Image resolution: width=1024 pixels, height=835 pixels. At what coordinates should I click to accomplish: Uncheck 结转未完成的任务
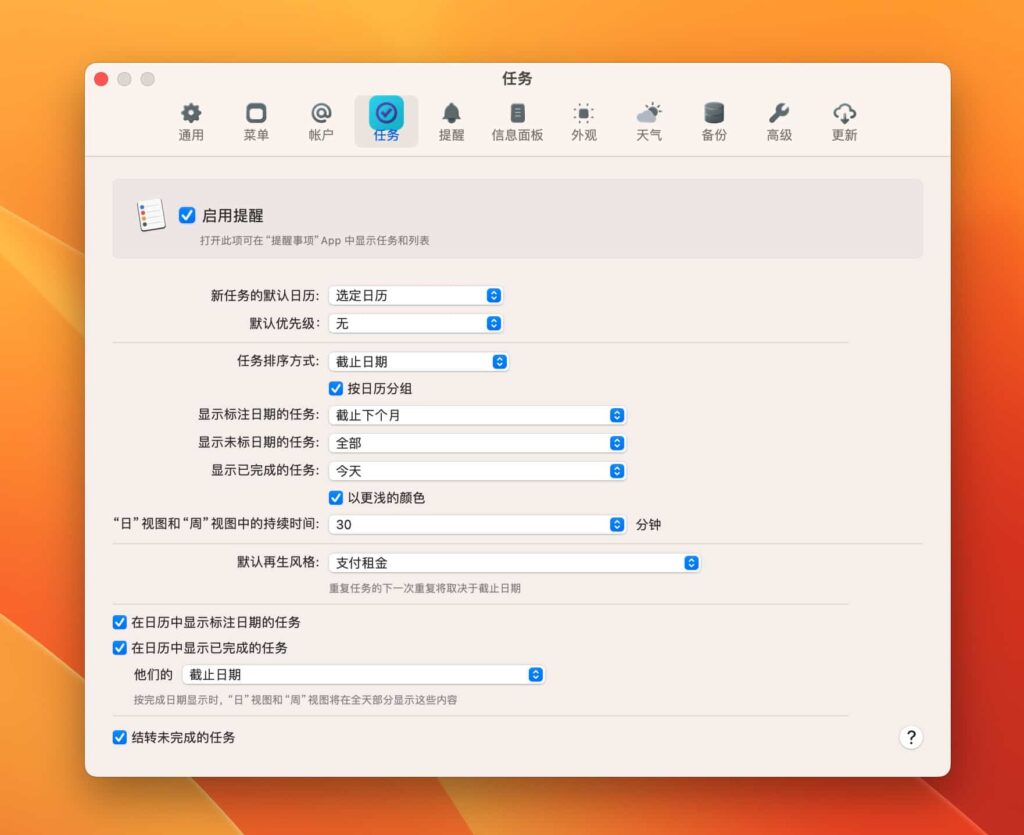(121, 737)
